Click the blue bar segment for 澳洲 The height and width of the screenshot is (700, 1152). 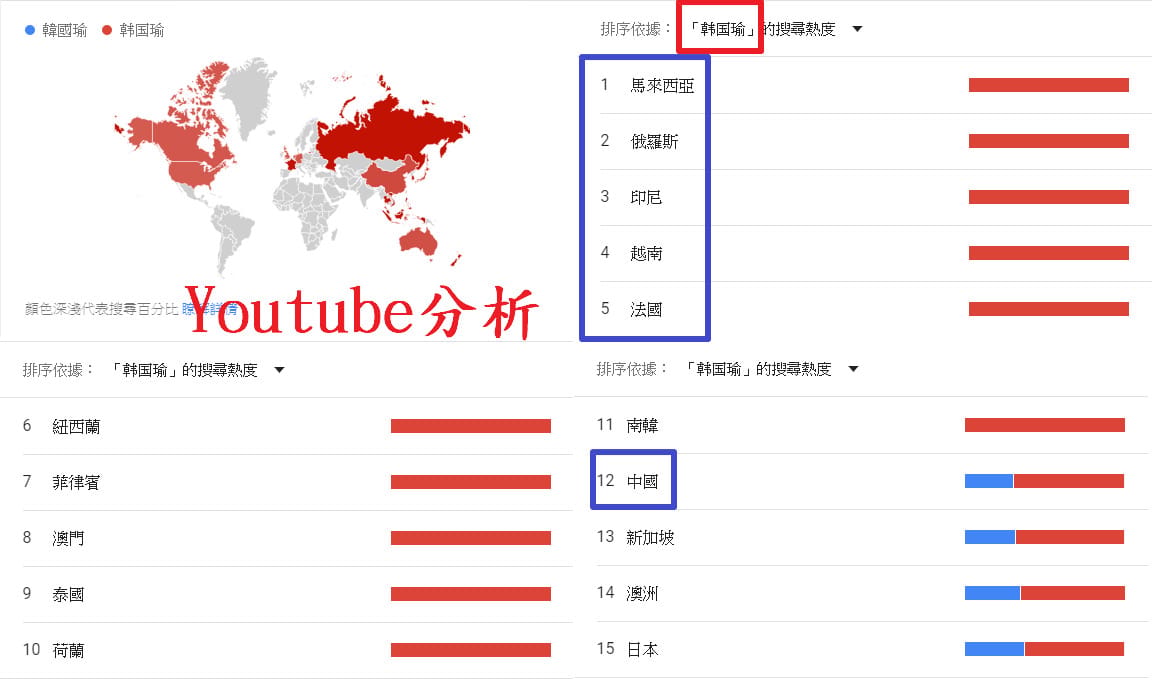pyautogui.click(x=992, y=593)
